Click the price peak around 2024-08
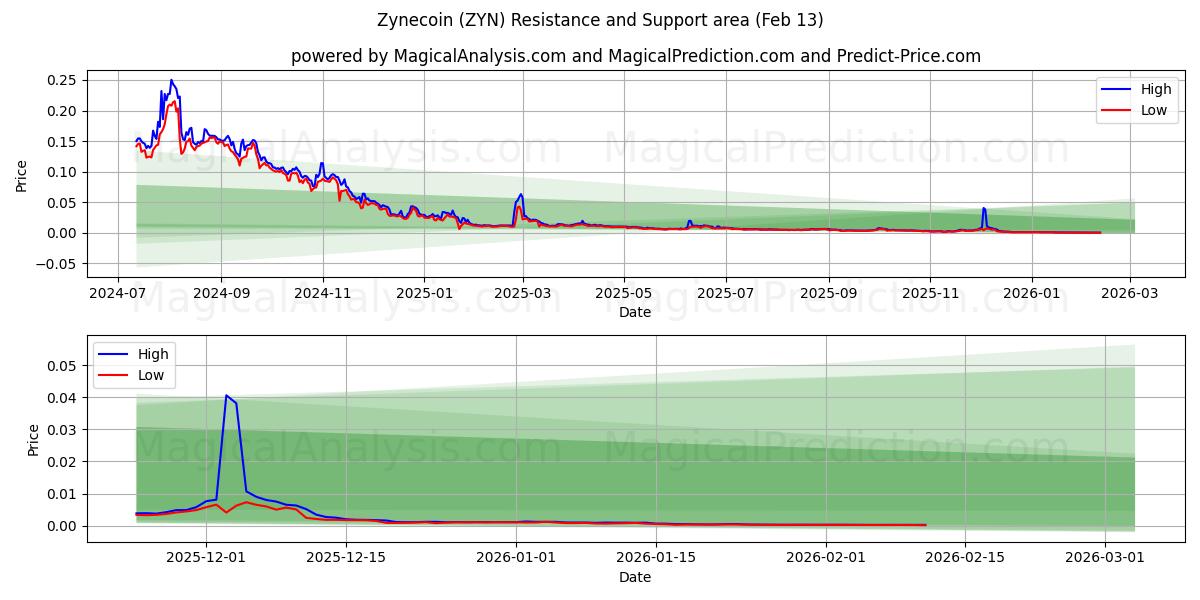 pyautogui.click(x=170, y=80)
